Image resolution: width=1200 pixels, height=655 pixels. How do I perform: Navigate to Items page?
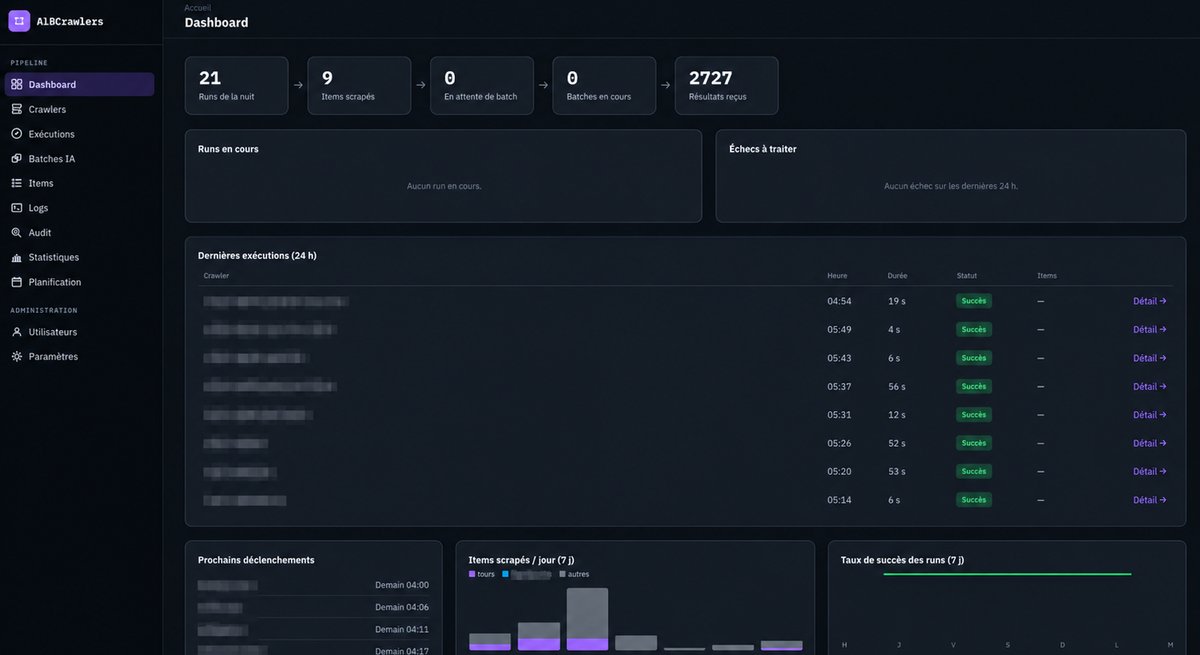(79, 183)
